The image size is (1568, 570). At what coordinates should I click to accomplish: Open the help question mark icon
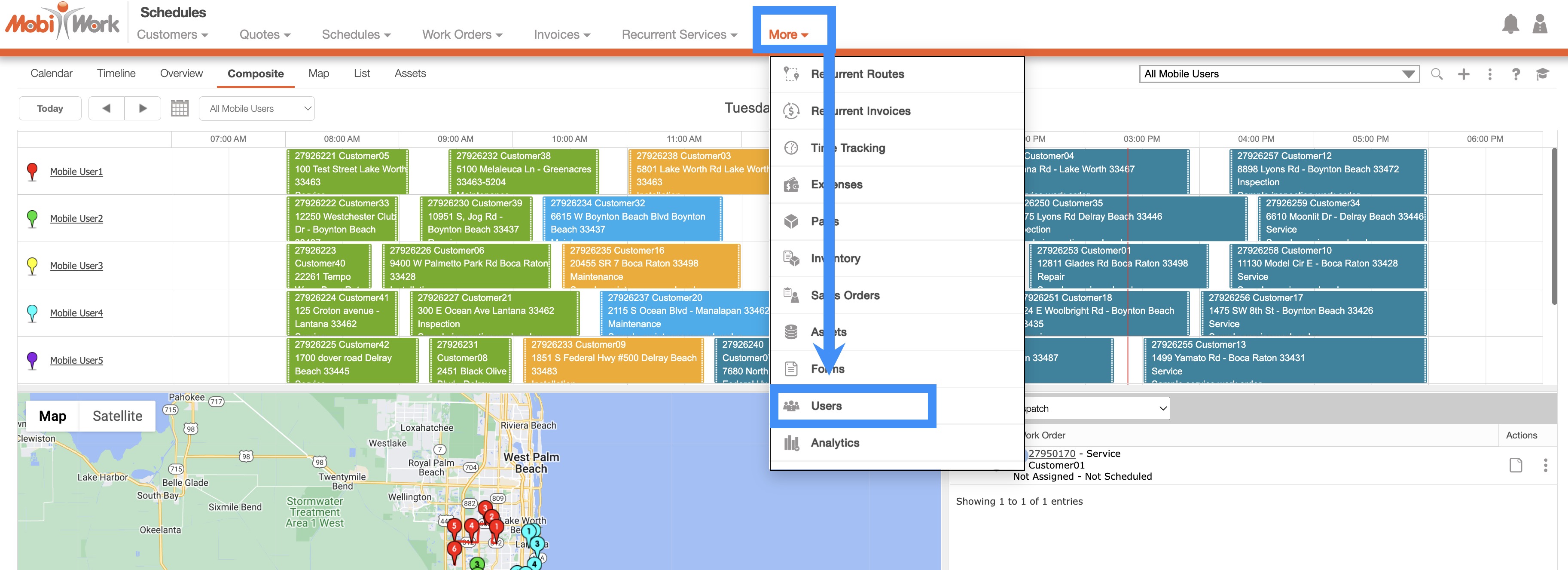(1516, 74)
